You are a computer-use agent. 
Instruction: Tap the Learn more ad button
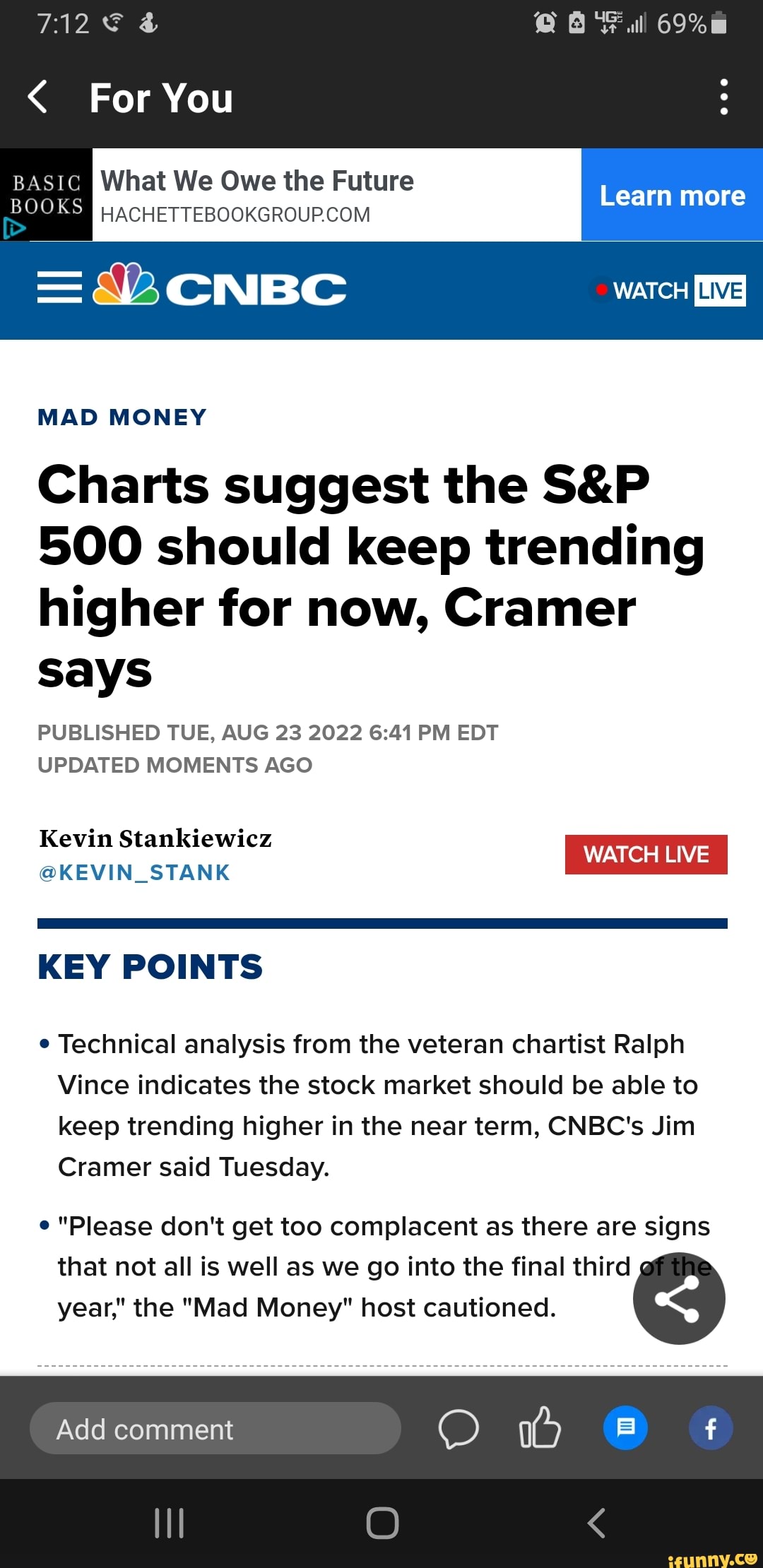tap(672, 195)
